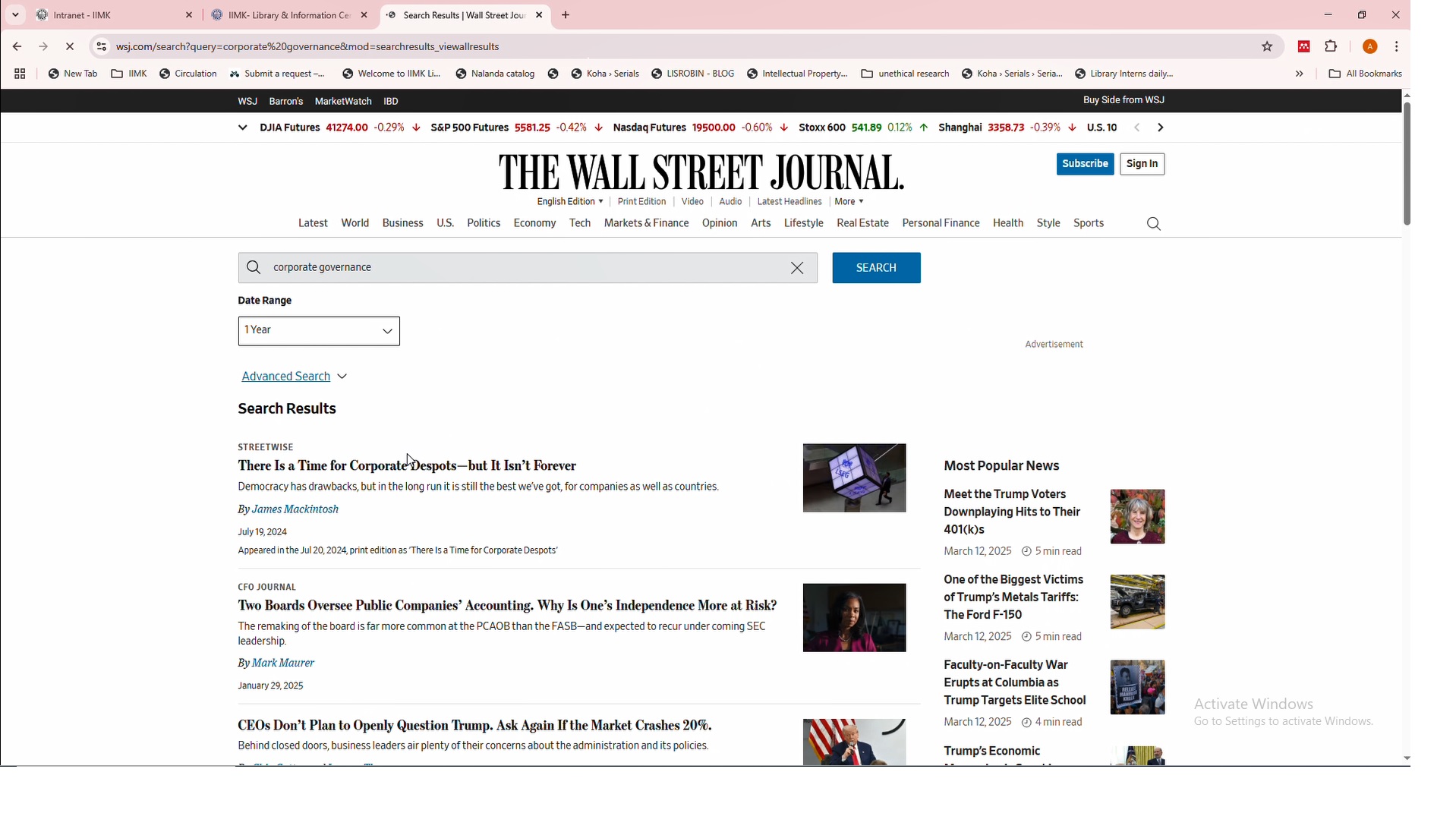Open the English Edition dropdown

coord(569,202)
